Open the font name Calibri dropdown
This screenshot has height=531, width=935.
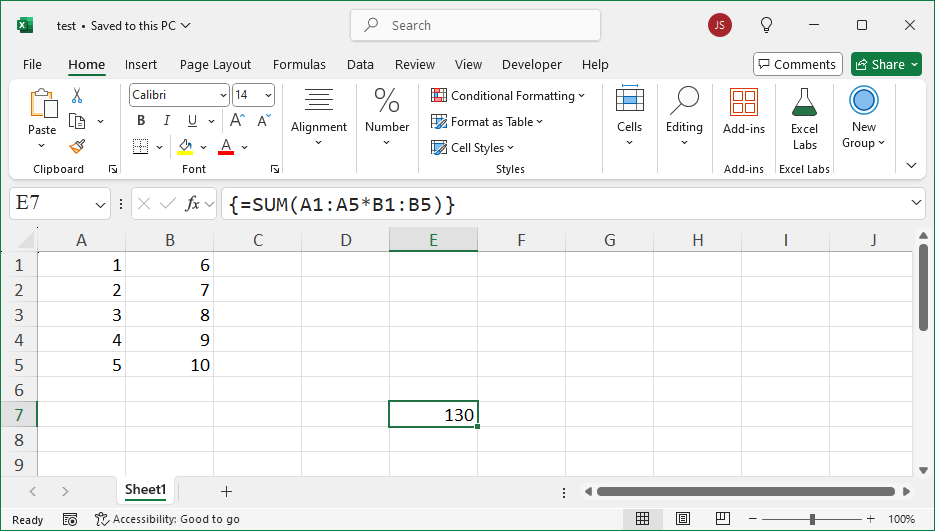(x=223, y=95)
